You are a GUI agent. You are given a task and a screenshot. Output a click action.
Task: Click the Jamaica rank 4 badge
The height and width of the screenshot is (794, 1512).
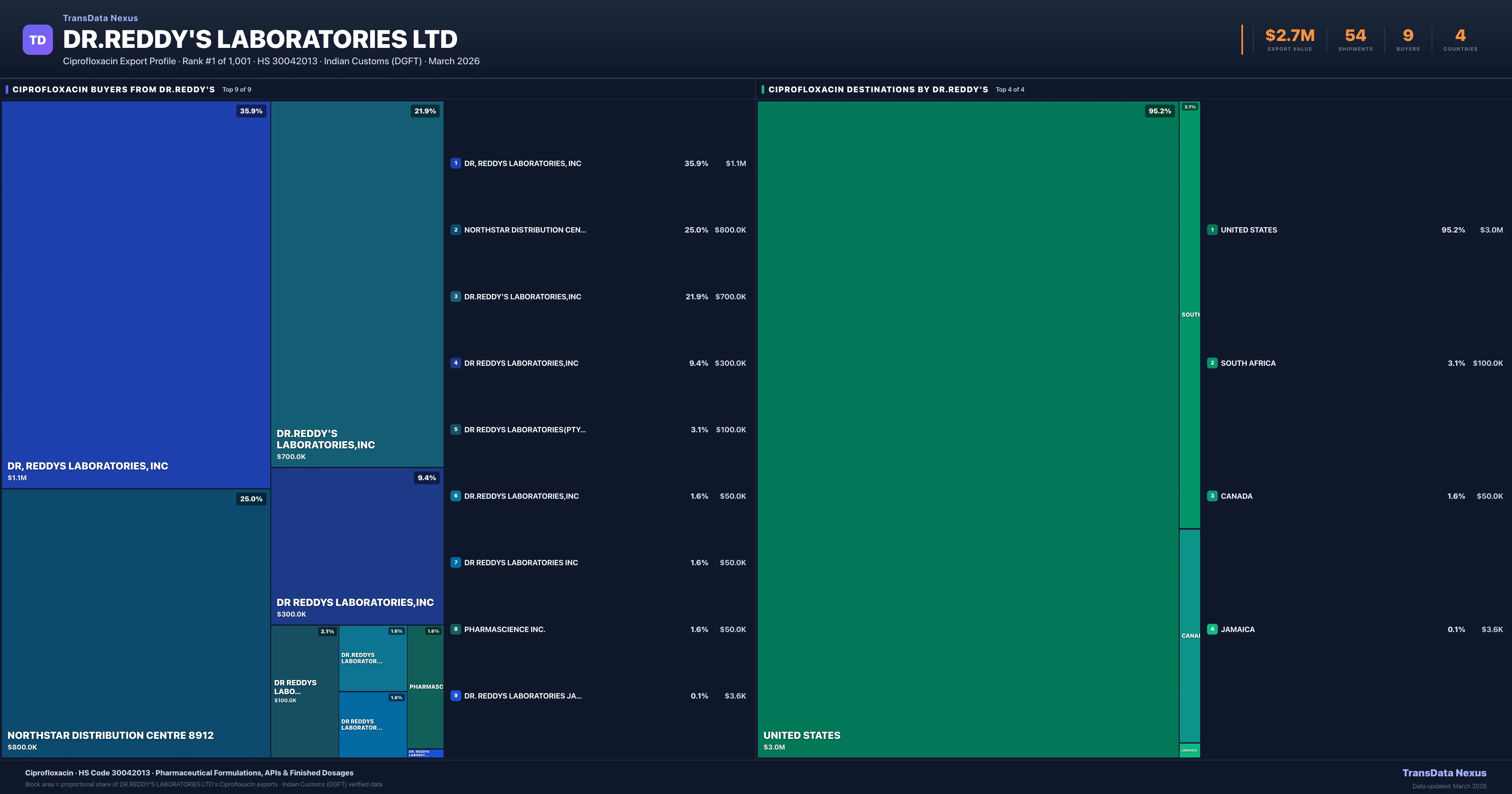point(1212,629)
